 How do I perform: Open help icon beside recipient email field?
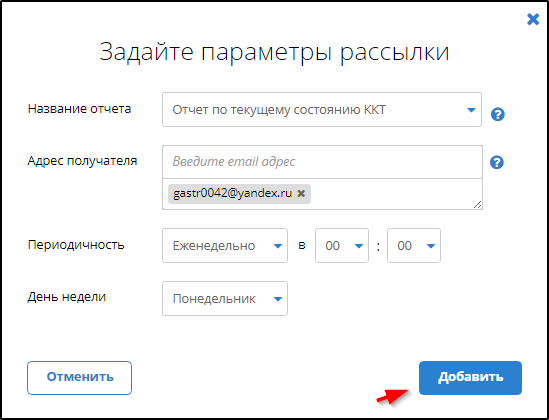(x=497, y=162)
